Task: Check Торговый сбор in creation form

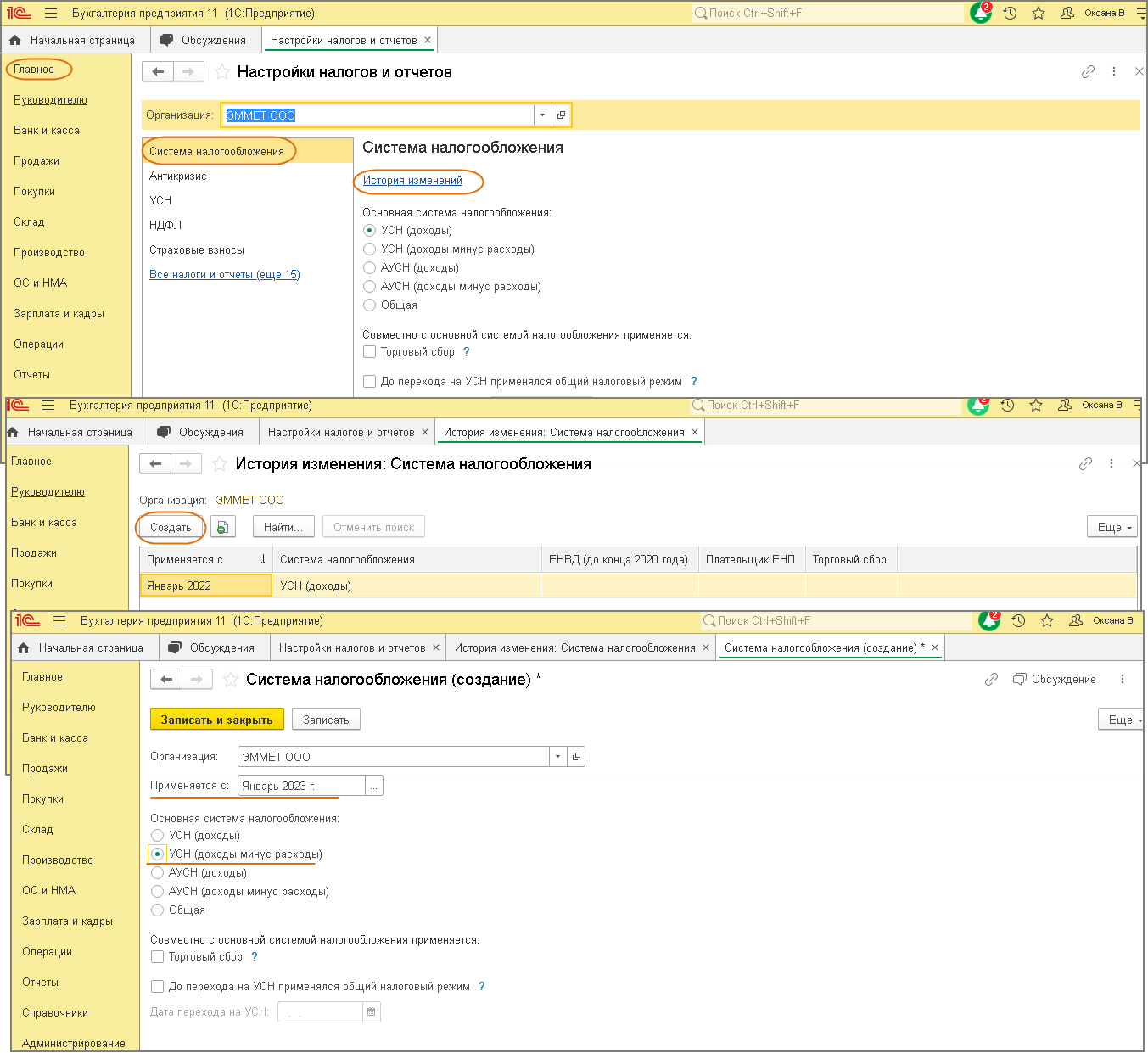Action: click(x=157, y=956)
